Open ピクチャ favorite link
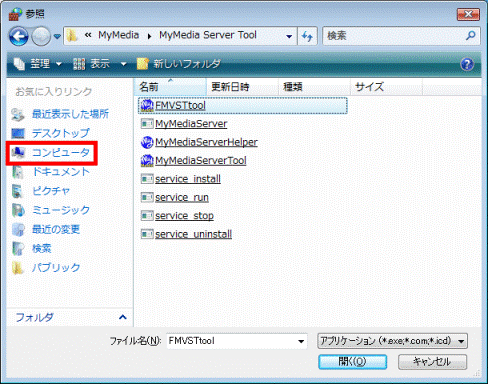 [51, 191]
